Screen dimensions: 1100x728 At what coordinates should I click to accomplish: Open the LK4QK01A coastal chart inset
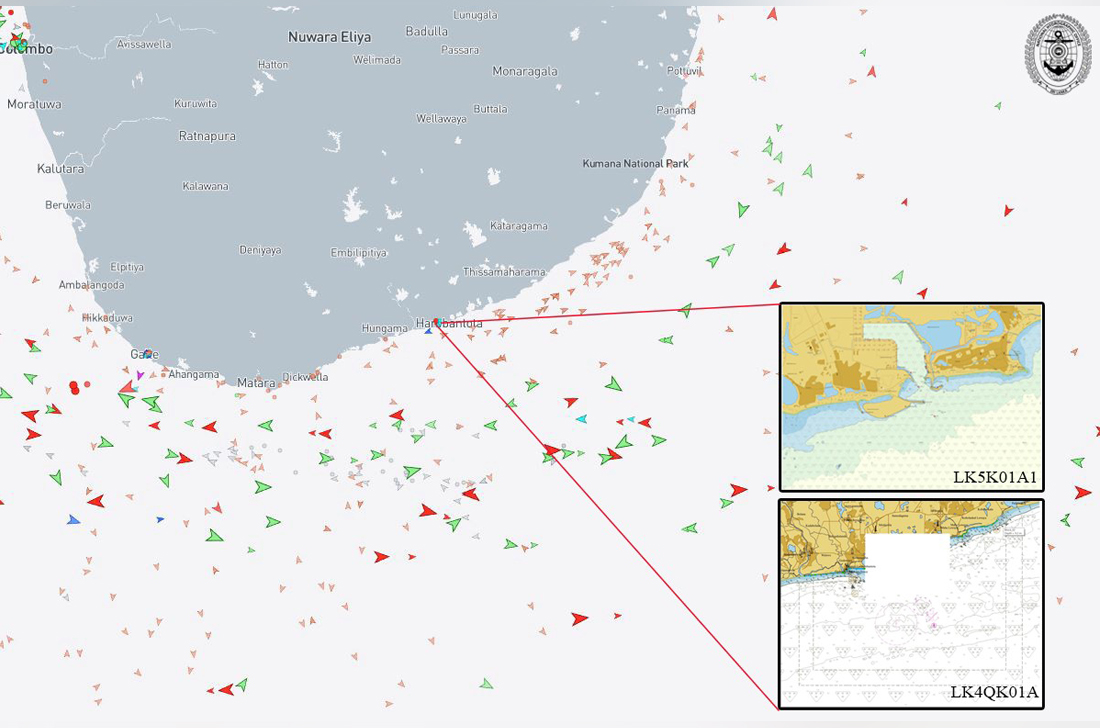point(911,603)
